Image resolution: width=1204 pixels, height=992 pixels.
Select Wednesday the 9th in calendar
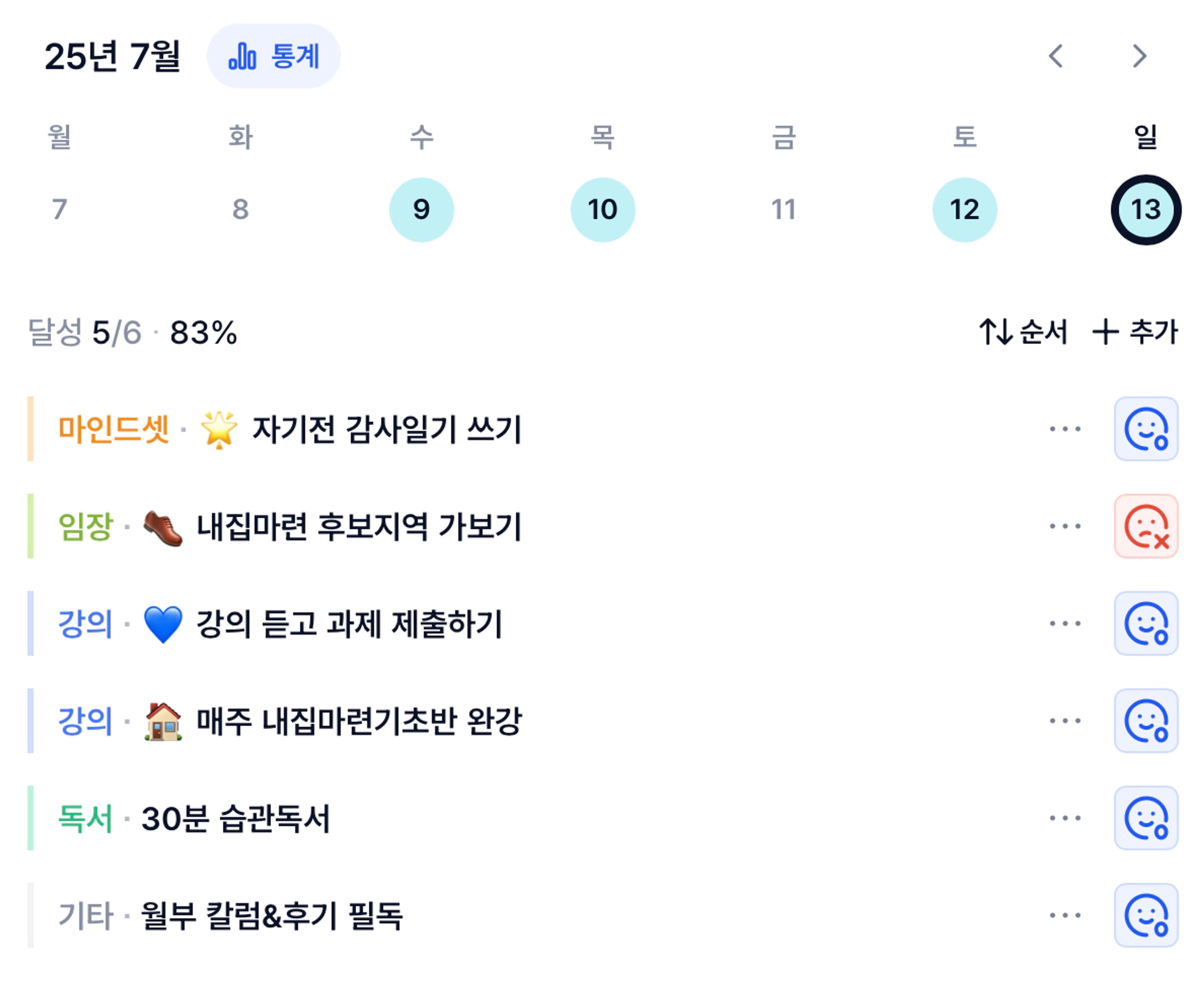click(x=421, y=210)
